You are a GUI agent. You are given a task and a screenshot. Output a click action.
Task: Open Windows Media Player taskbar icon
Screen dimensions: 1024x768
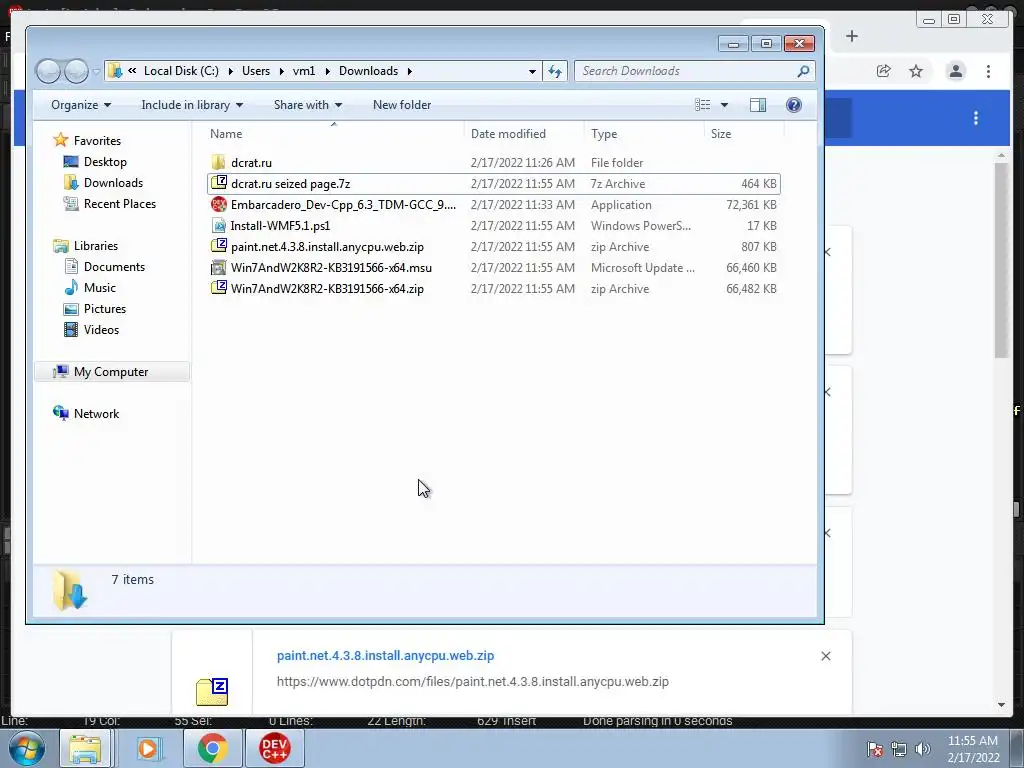(x=148, y=748)
